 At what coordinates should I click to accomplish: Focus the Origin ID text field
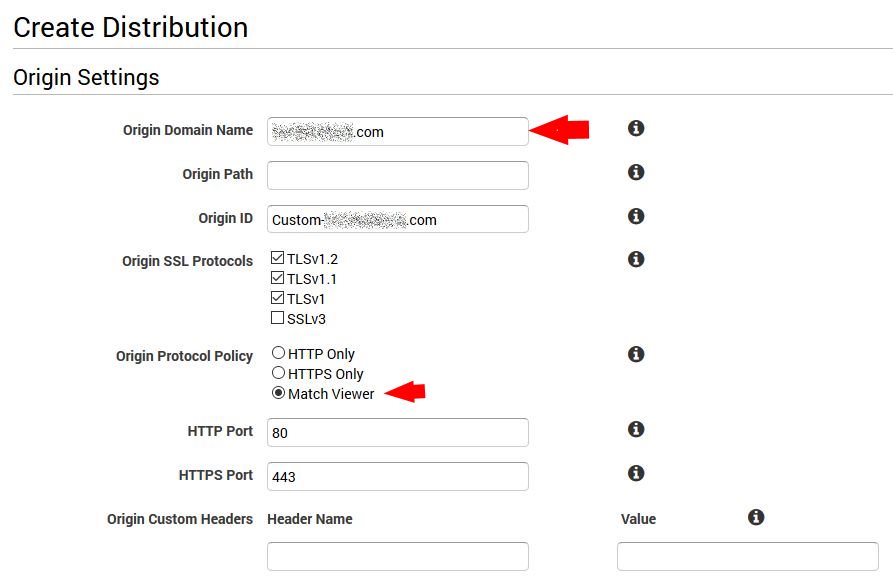coord(398,219)
